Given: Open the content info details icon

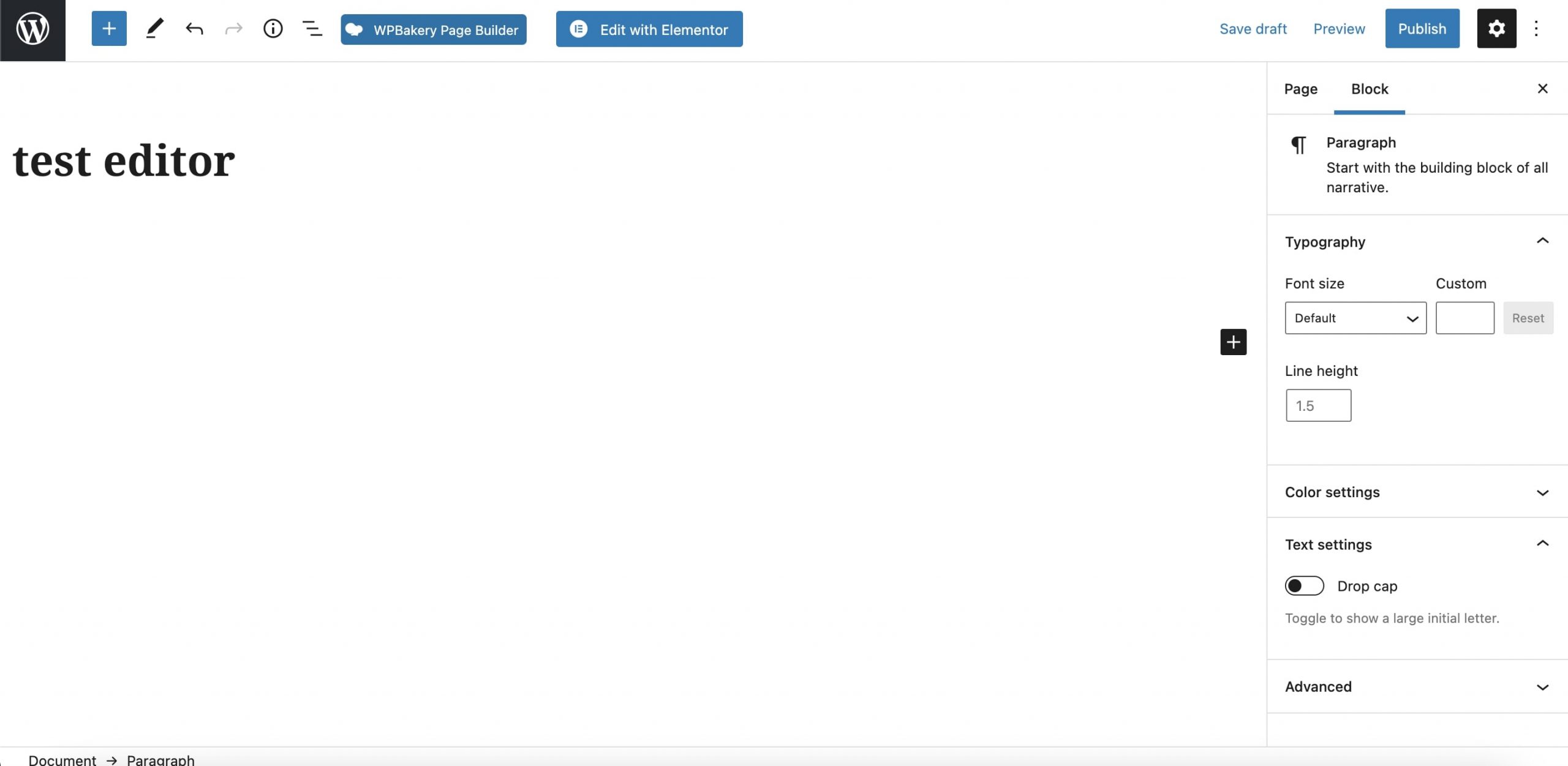Looking at the screenshot, I should [273, 29].
